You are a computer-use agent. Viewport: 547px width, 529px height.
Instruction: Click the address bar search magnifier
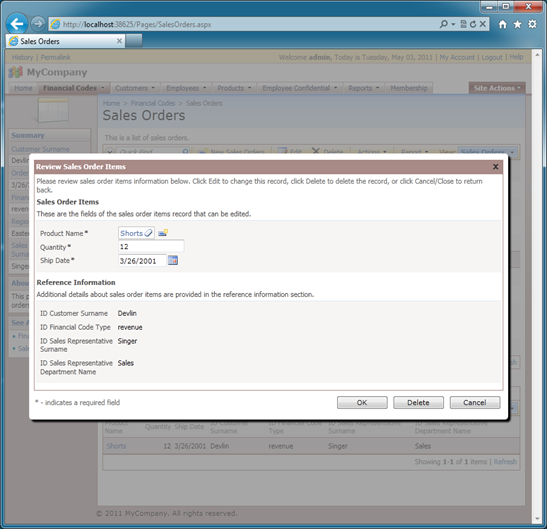pyautogui.click(x=443, y=24)
